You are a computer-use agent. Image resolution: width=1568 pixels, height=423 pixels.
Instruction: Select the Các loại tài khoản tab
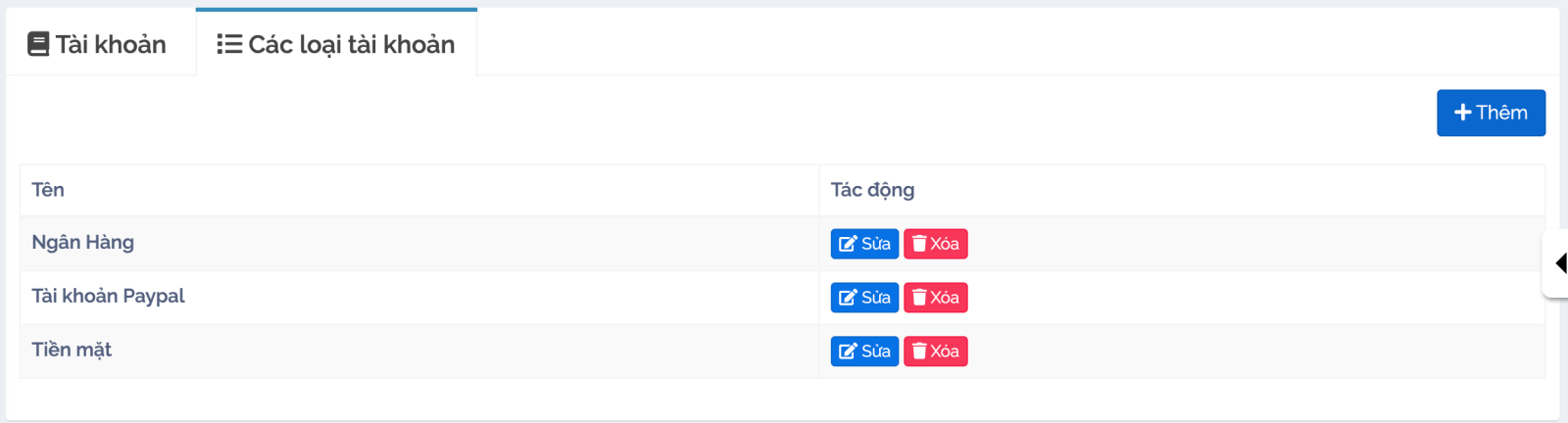point(337,44)
